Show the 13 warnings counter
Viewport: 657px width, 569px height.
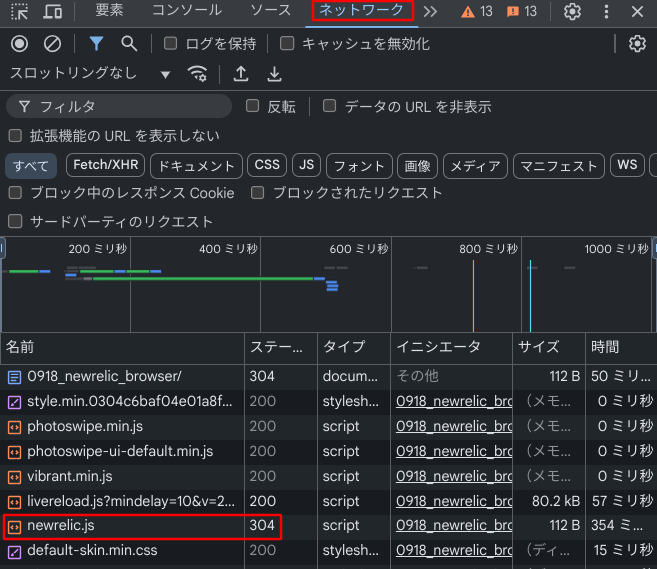477,11
